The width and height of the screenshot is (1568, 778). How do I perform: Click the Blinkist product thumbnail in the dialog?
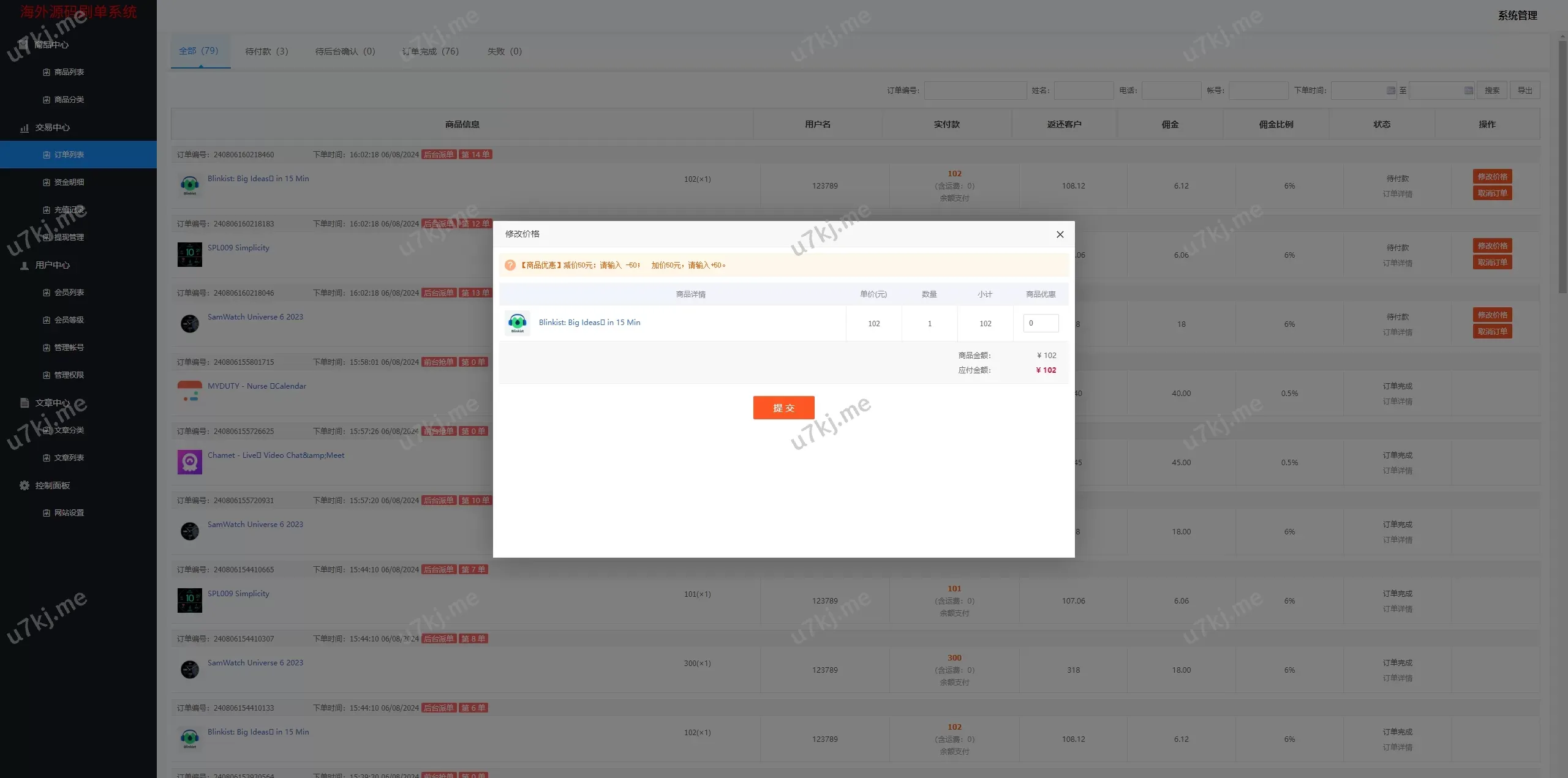coord(517,323)
